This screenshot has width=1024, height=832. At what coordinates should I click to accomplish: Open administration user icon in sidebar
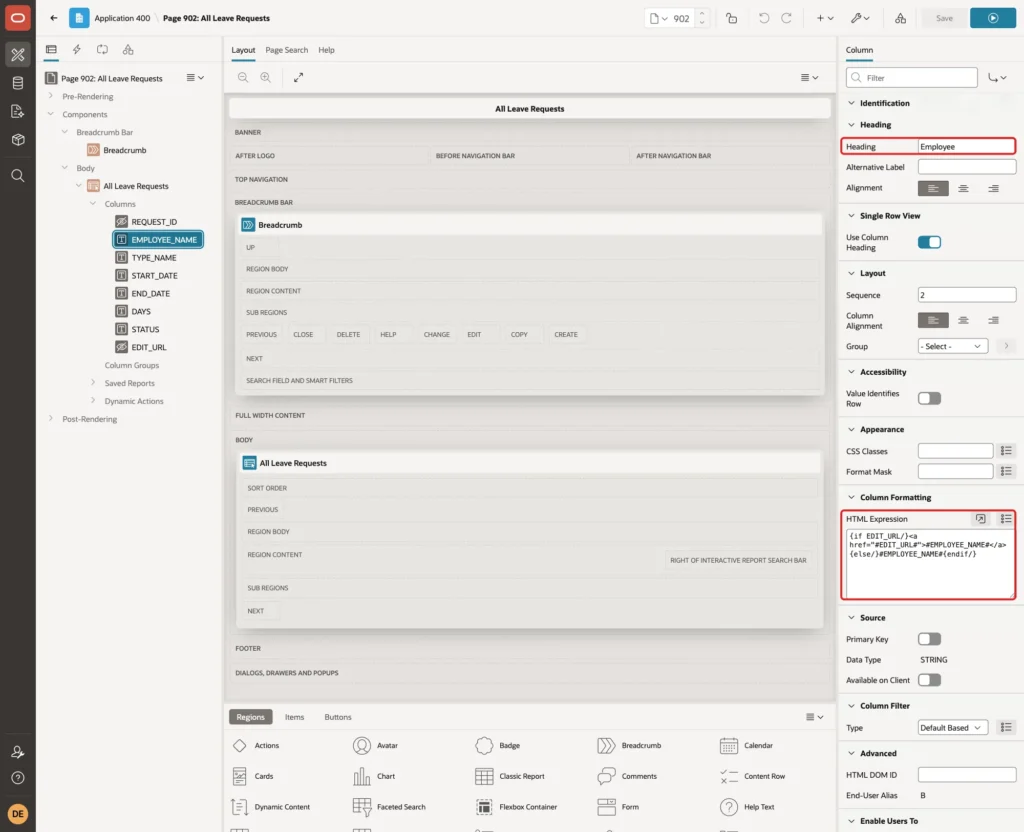pyautogui.click(x=18, y=752)
